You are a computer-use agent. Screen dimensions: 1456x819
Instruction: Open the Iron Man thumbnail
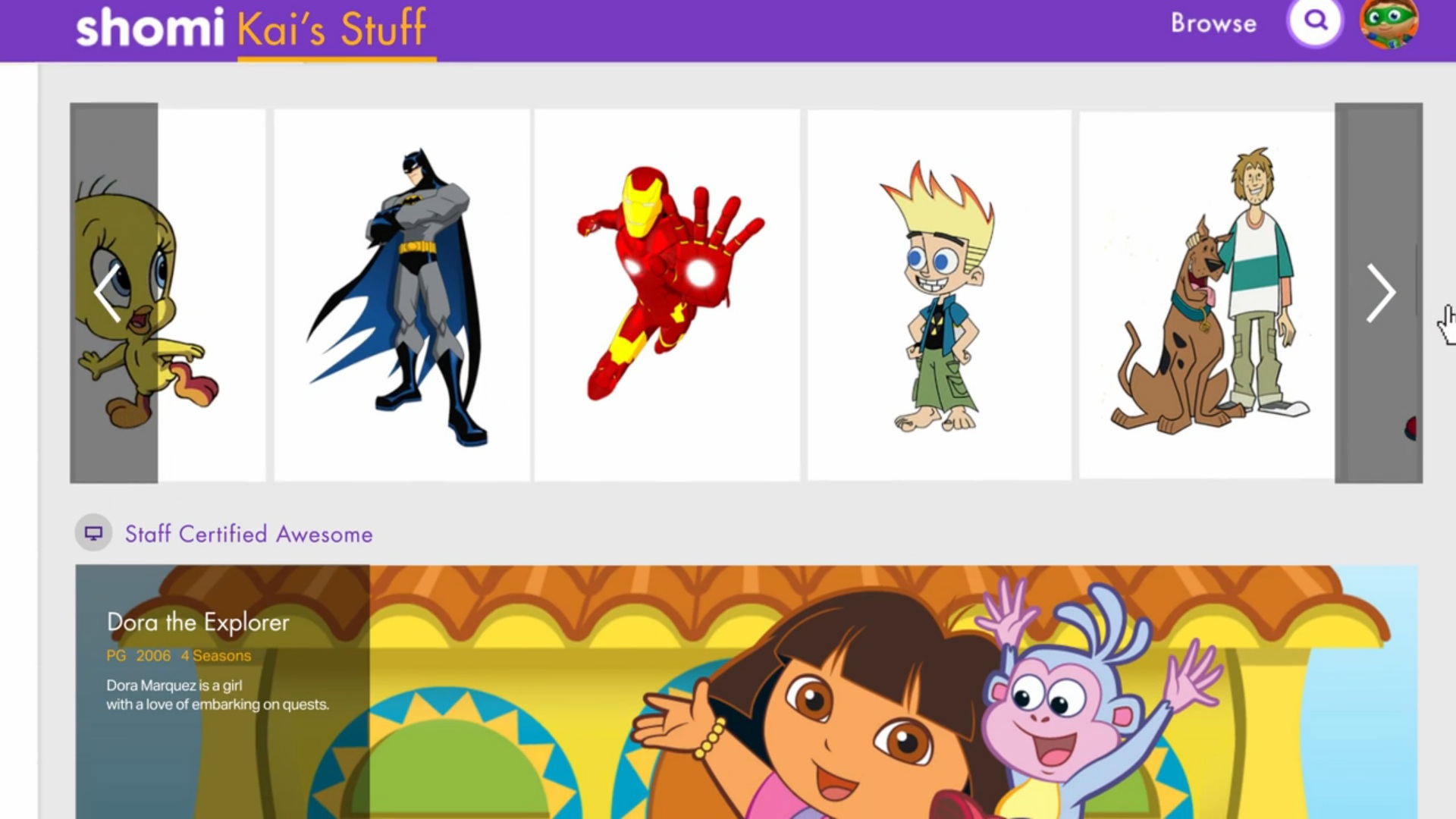tap(667, 295)
